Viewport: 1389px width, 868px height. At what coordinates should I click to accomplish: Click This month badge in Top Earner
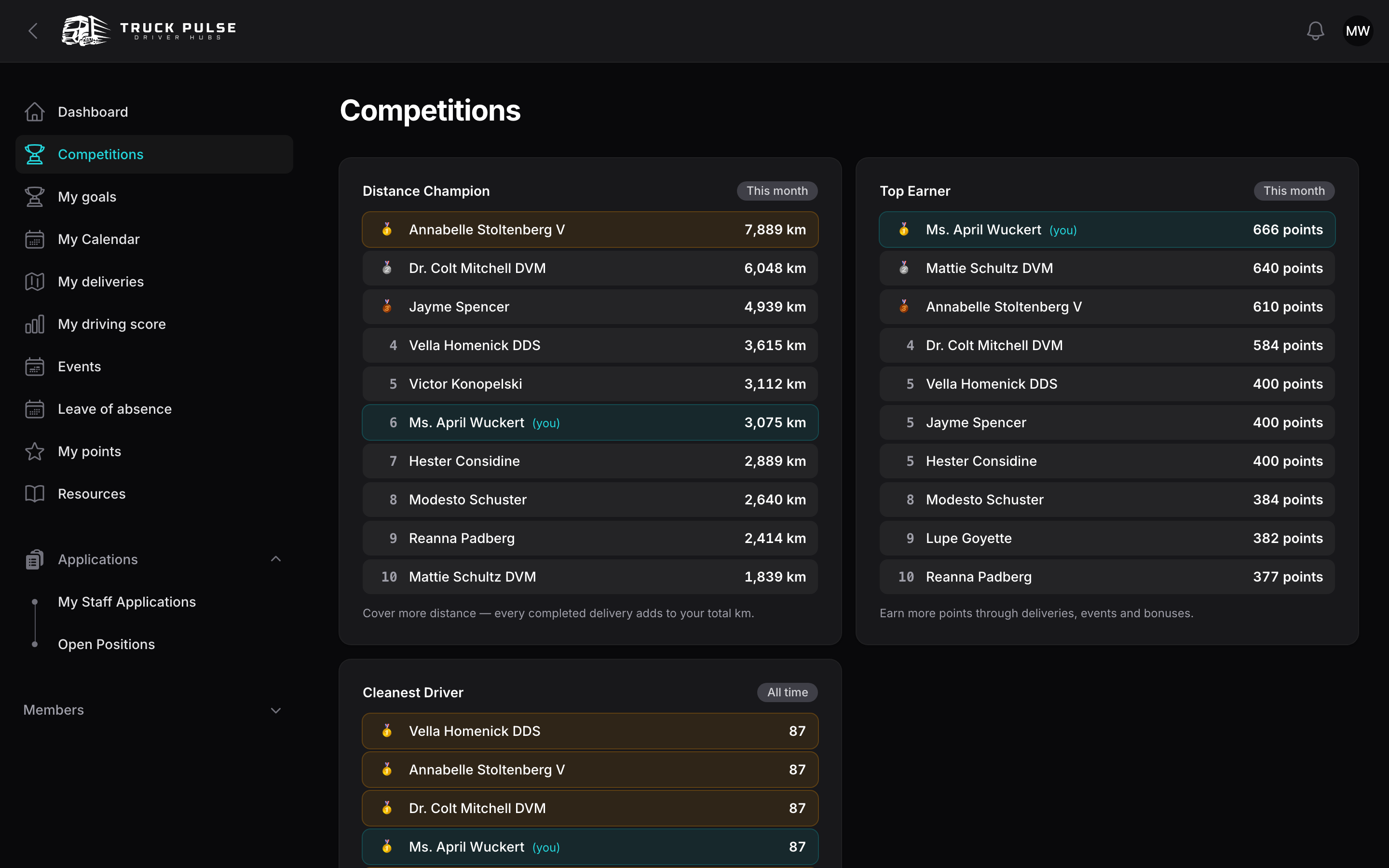(1294, 191)
